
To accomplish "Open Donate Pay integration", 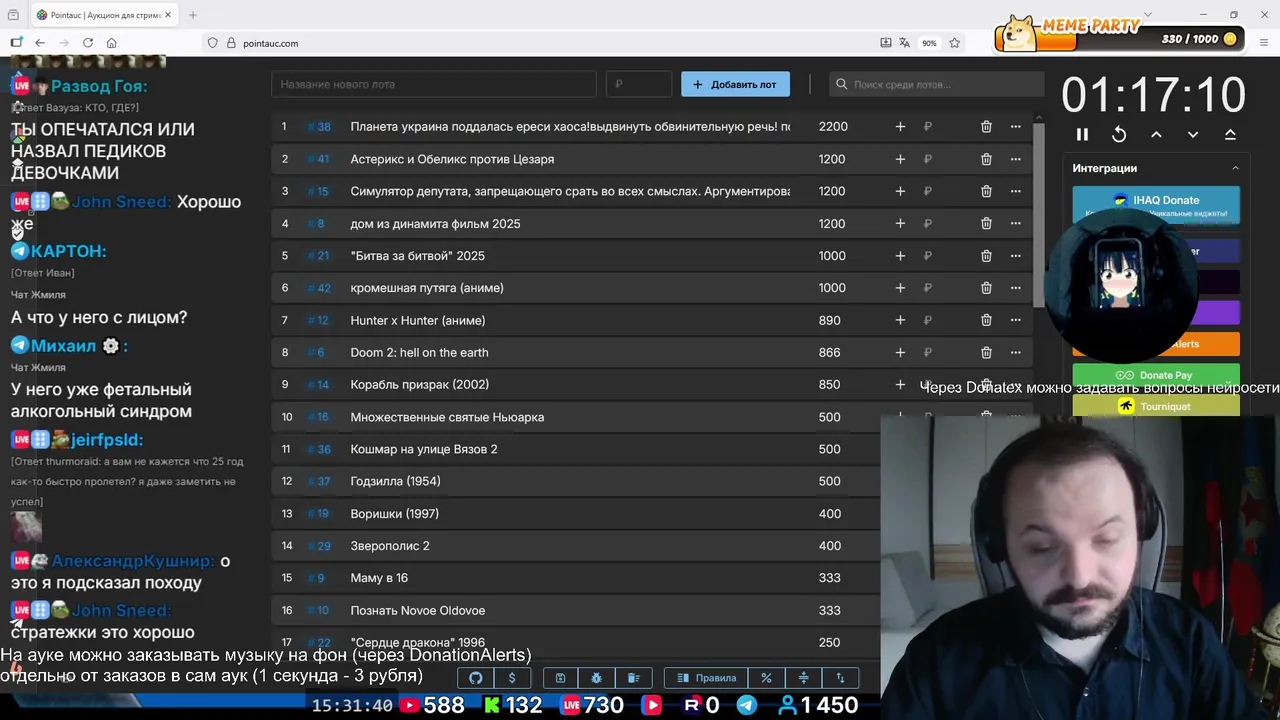I will tap(1156, 375).
